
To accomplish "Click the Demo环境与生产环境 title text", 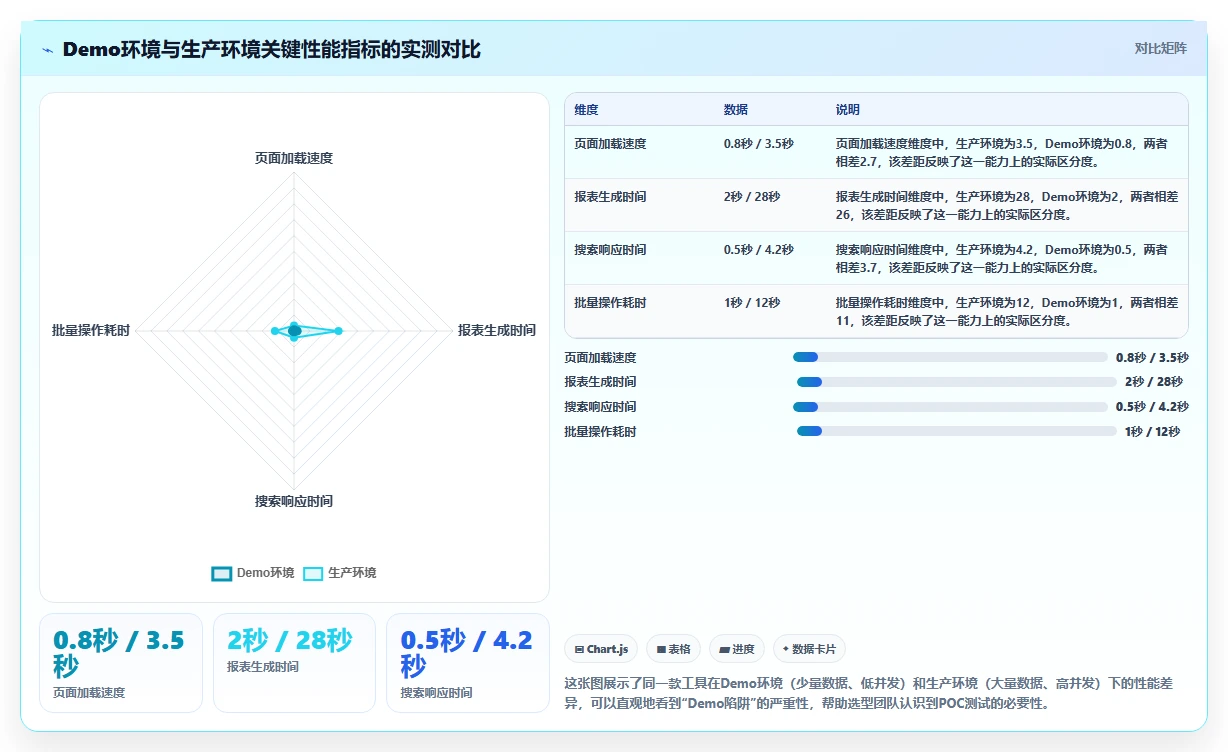I will pos(271,49).
